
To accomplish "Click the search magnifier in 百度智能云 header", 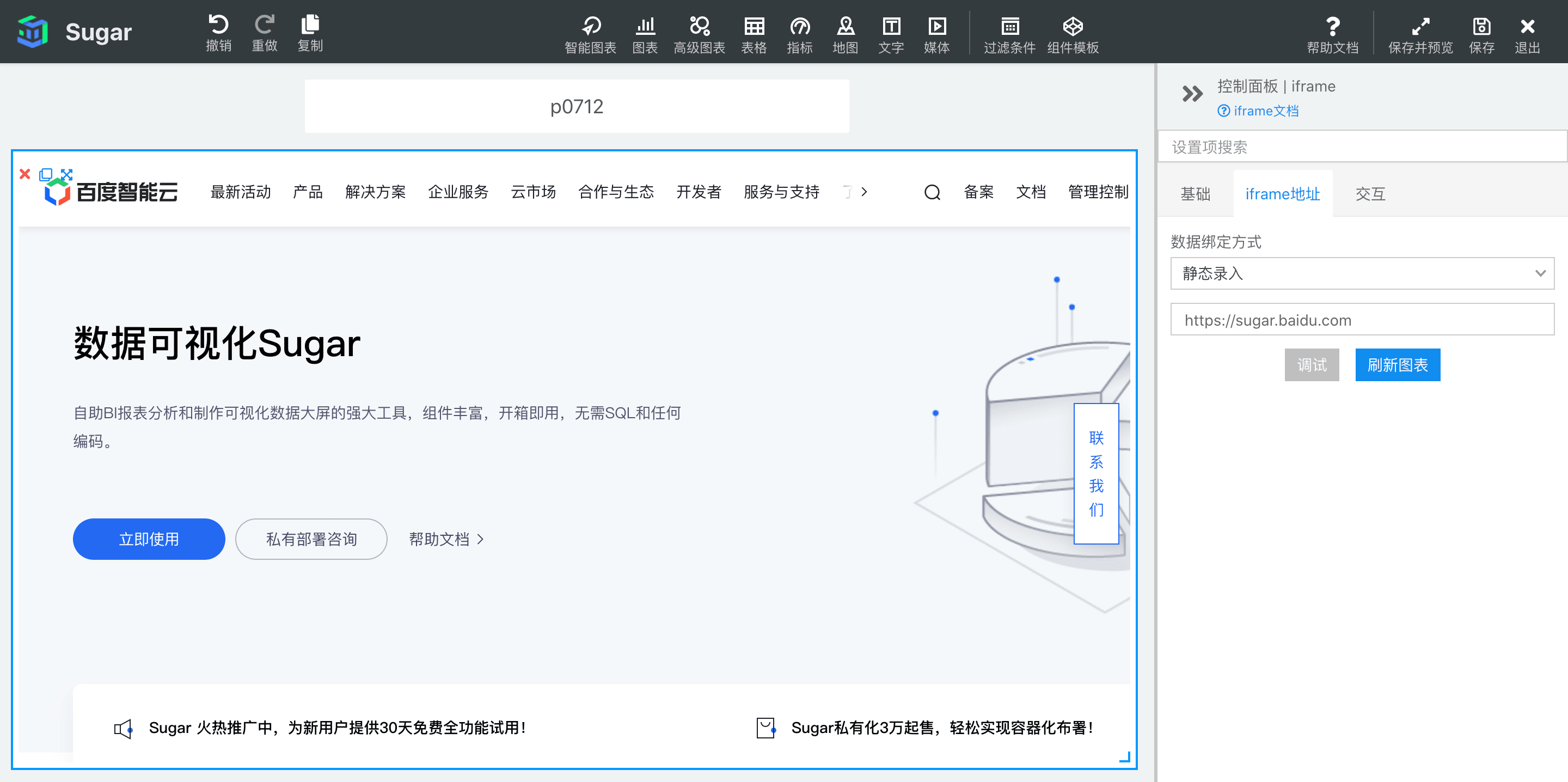I will [x=932, y=192].
